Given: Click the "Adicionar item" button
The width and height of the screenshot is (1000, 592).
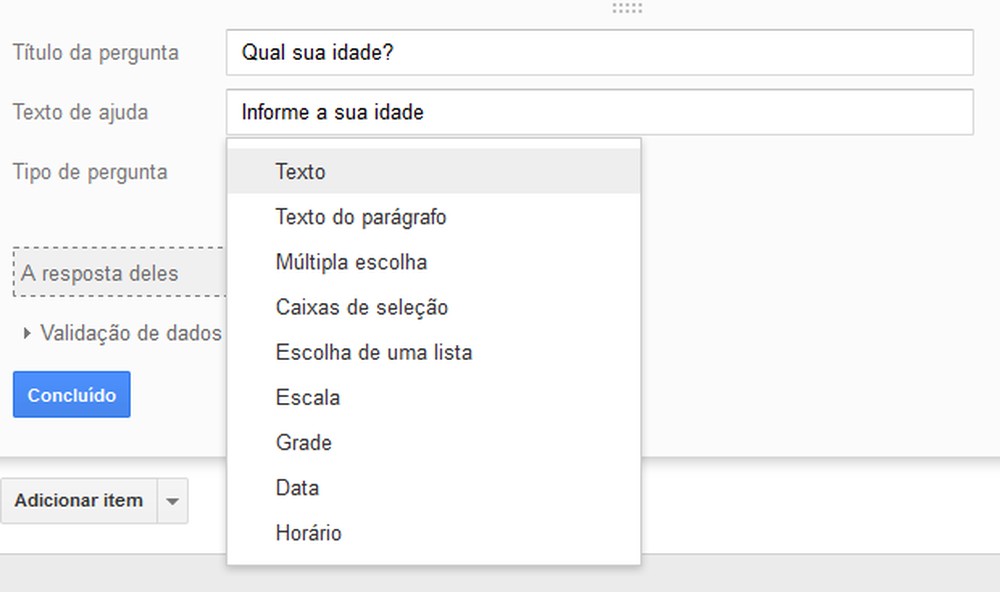Looking at the screenshot, I should click(79, 500).
